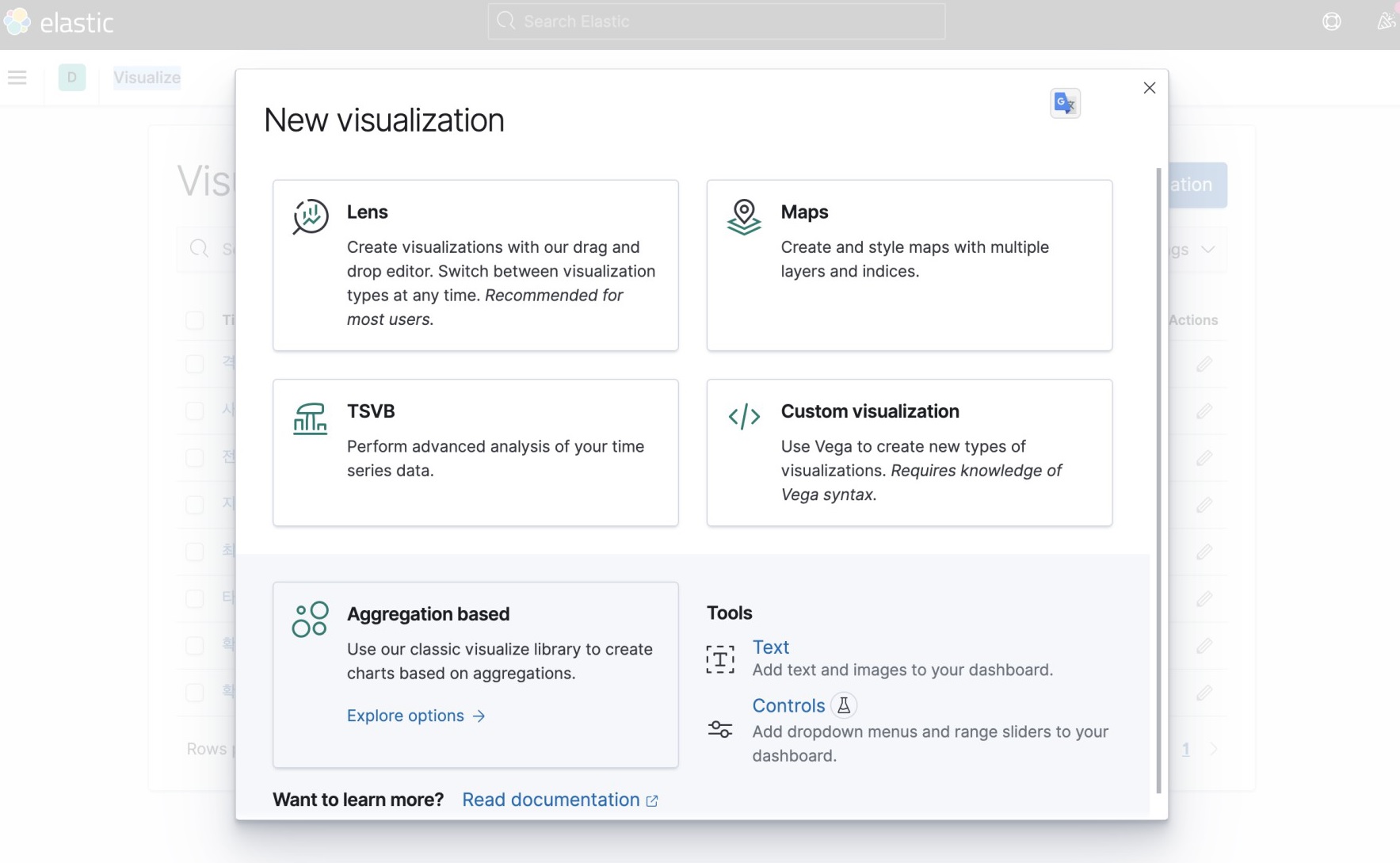Open the help lifebuoy icon in header

point(1332,21)
